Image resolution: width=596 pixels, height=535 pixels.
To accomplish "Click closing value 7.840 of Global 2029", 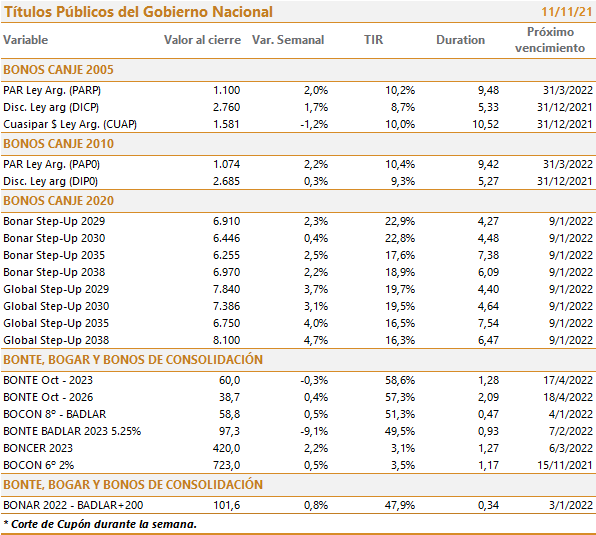I will (227, 290).
